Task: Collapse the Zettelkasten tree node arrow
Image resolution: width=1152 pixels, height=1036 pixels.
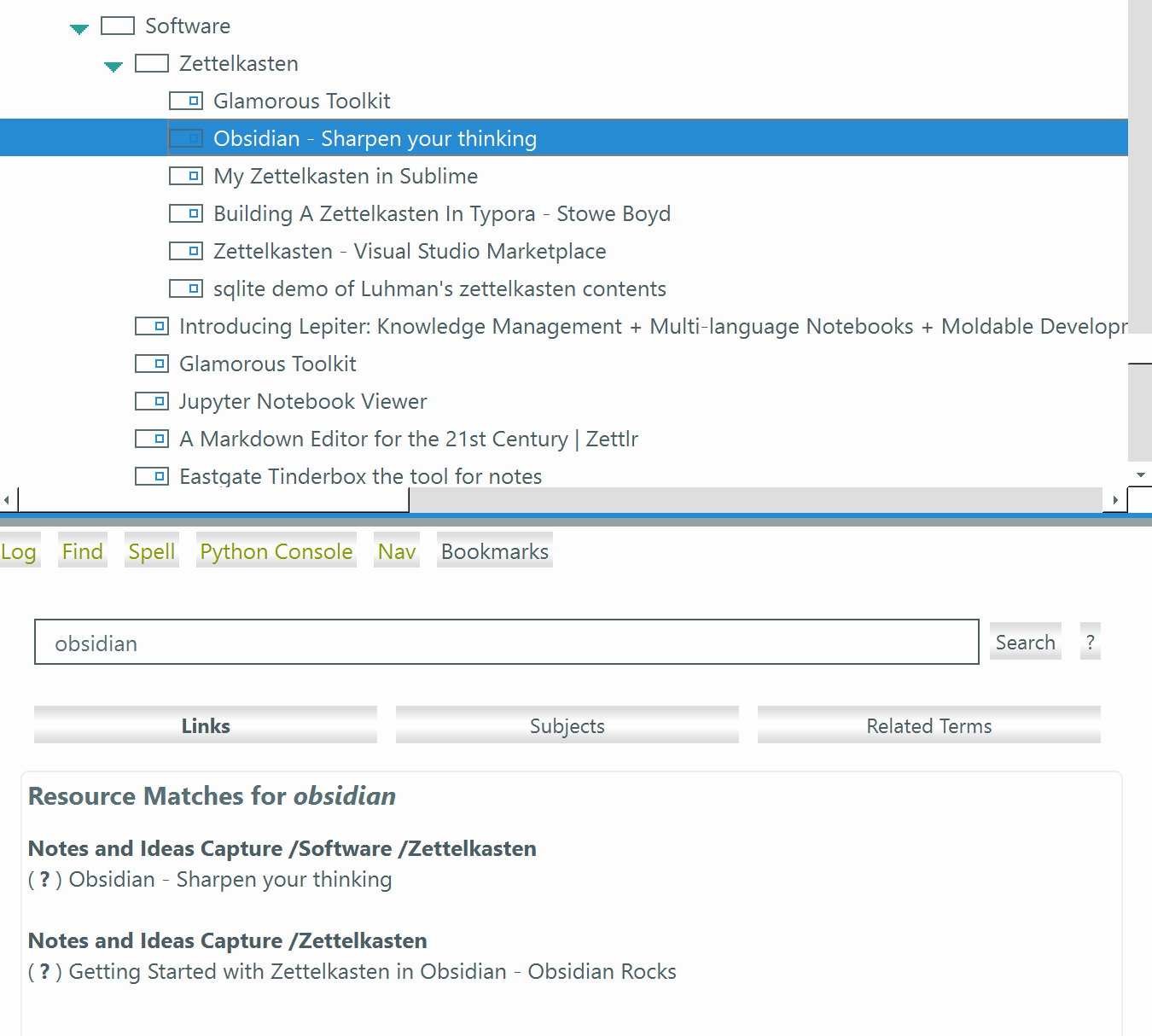Action: (113, 66)
